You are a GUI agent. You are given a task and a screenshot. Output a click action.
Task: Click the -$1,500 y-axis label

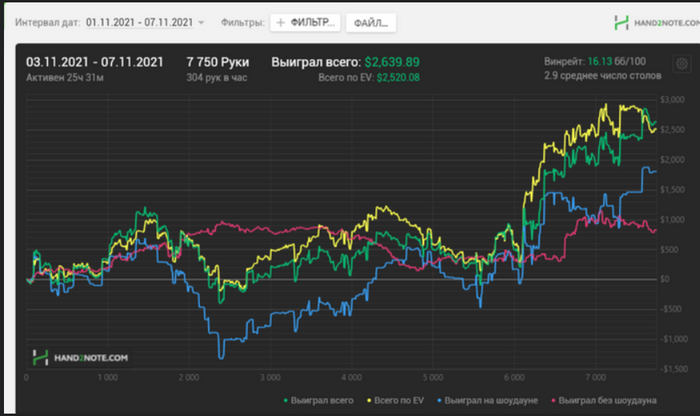(x=675, y=369)
